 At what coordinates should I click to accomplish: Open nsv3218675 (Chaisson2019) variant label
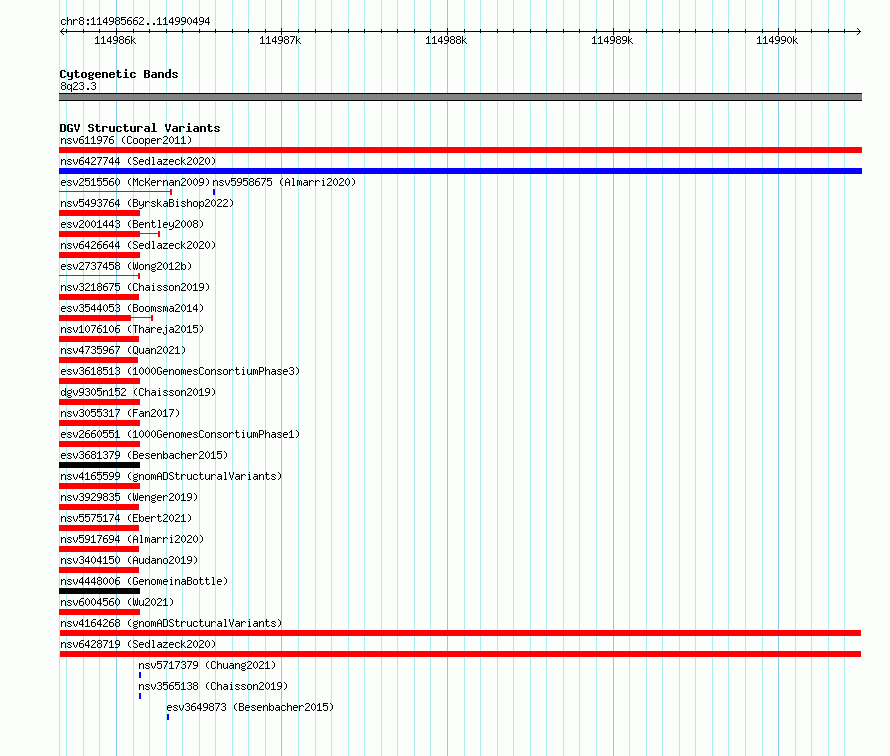(x=135, y=287)
